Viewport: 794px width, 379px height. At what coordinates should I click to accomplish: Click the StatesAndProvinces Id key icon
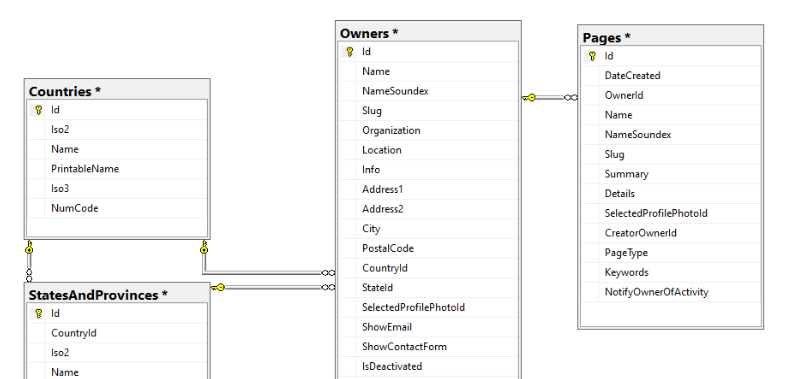38,314
